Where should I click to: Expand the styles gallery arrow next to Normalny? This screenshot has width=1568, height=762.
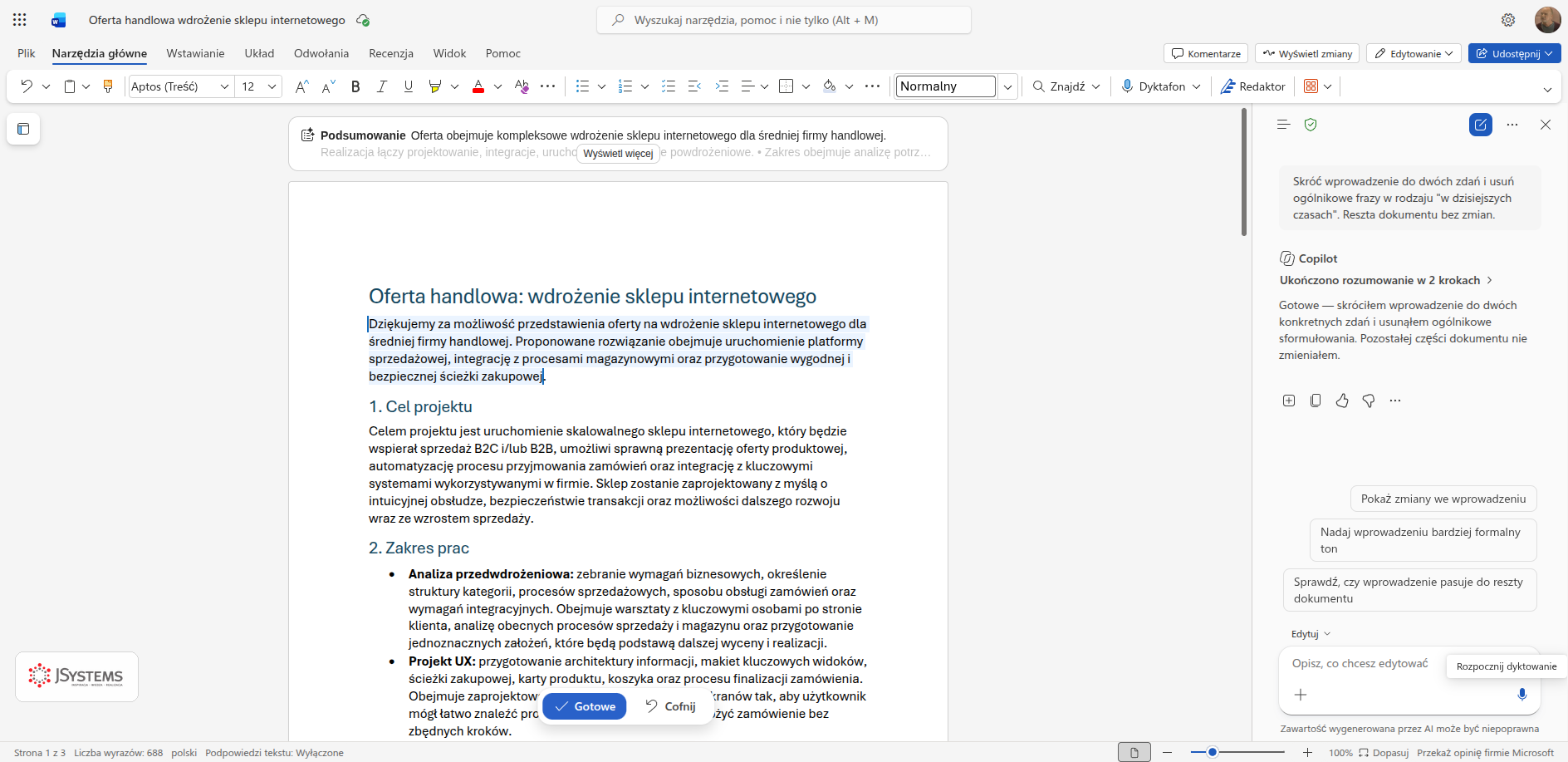(x=1007, y=86)
